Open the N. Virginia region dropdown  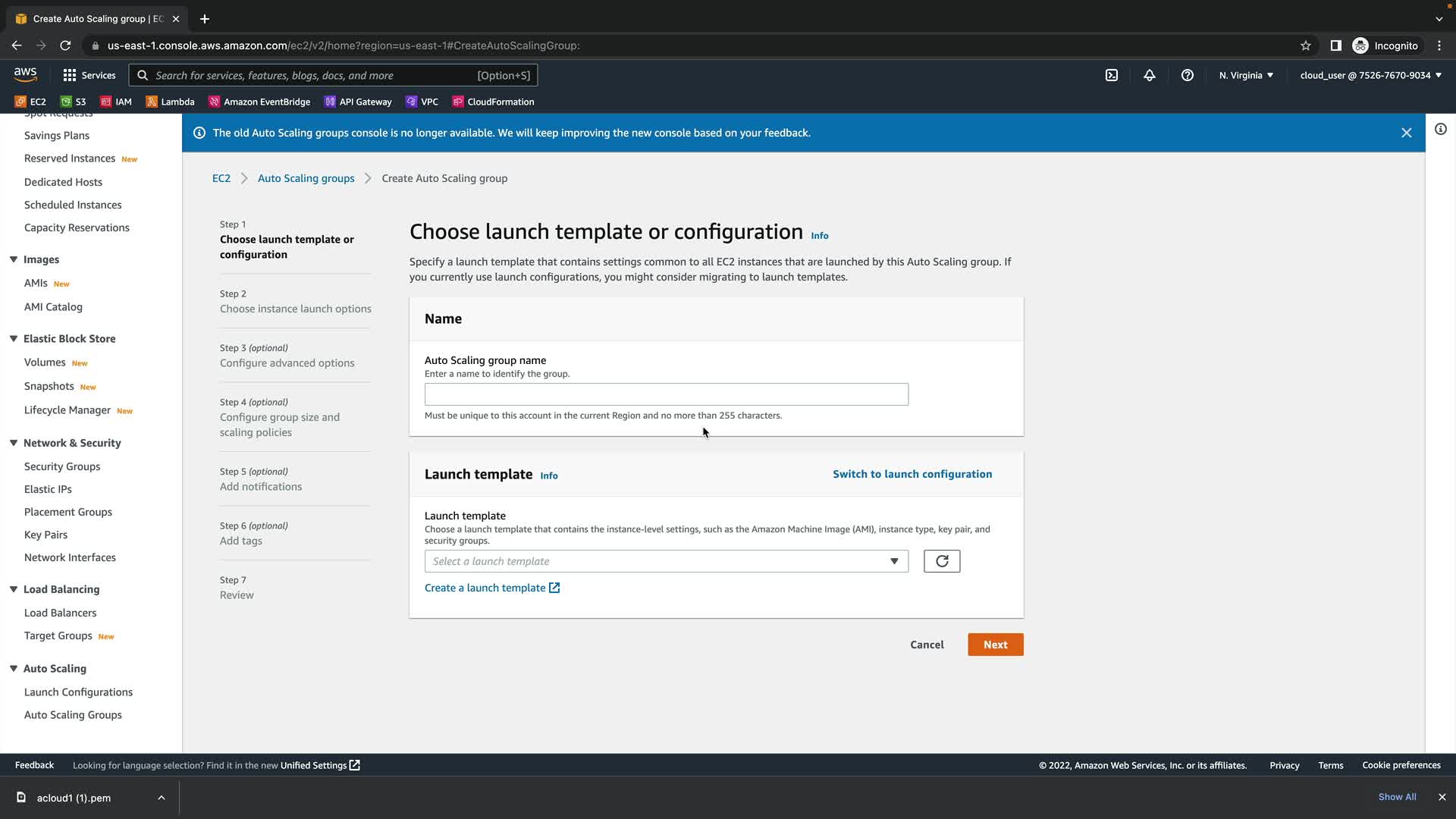click(1246, 75)
